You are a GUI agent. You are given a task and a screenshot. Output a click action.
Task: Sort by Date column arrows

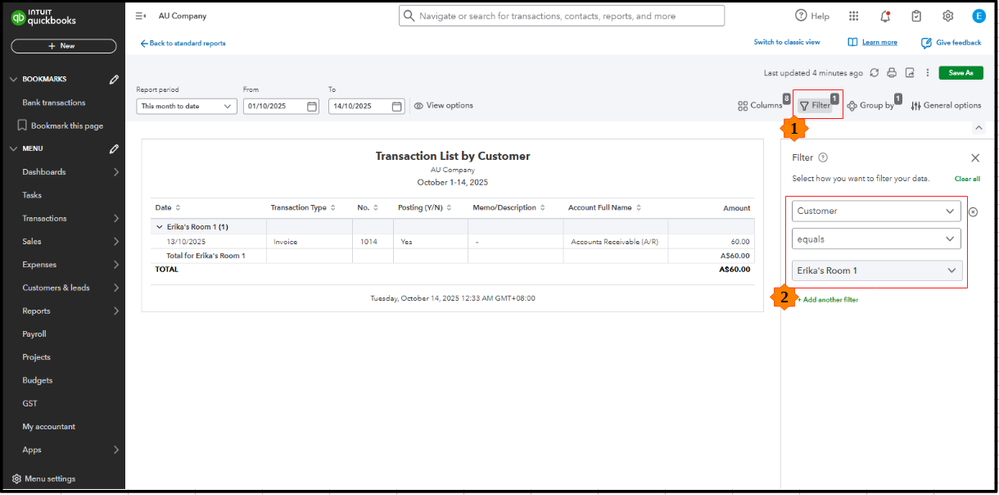point(178,208)
